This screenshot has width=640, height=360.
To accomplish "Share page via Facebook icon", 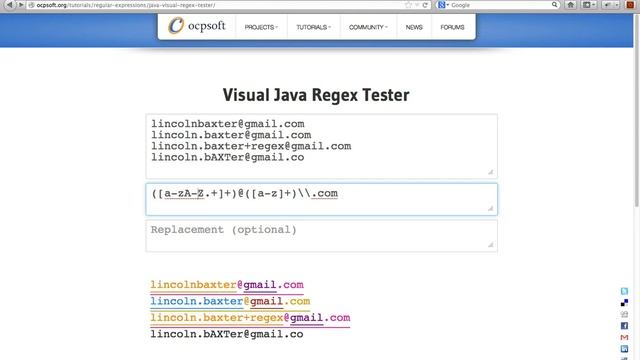I will tap(624, 326).
